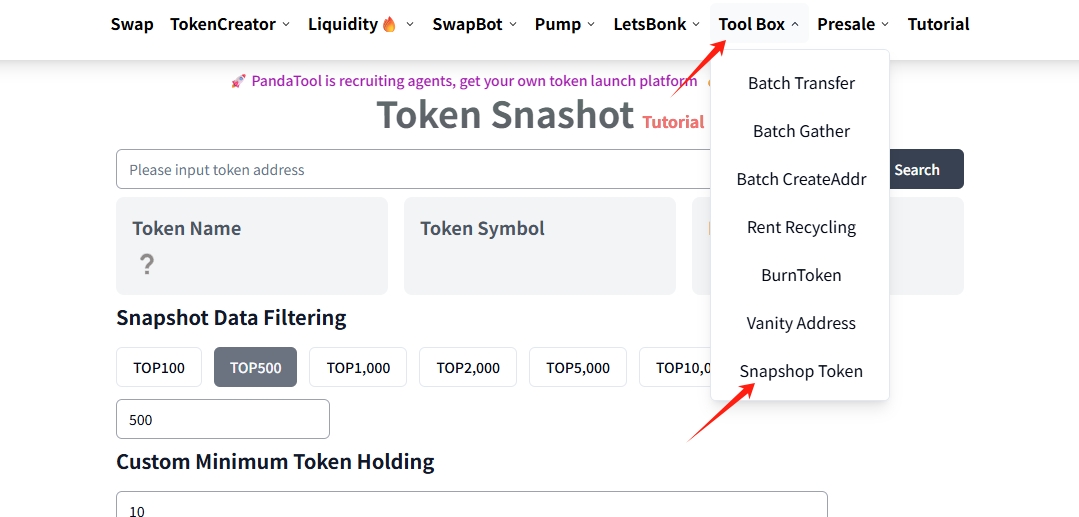Open Rent Recycling tool

(x=801, y=227)
